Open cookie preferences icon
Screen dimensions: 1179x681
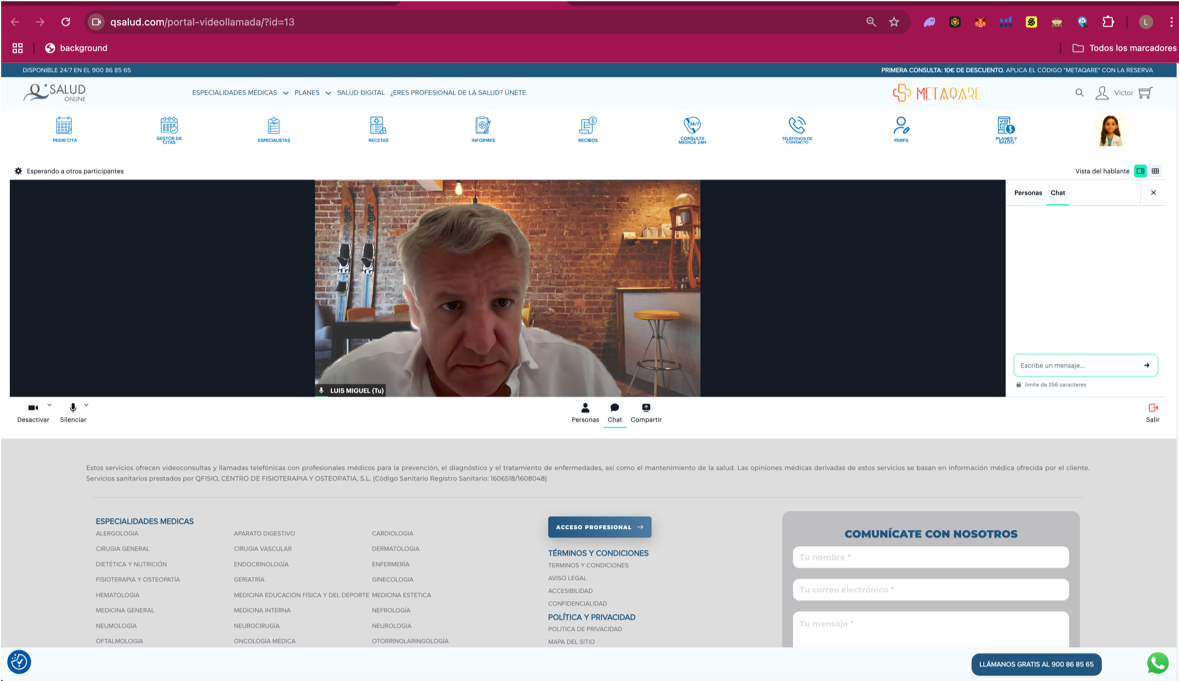point(19,661)
